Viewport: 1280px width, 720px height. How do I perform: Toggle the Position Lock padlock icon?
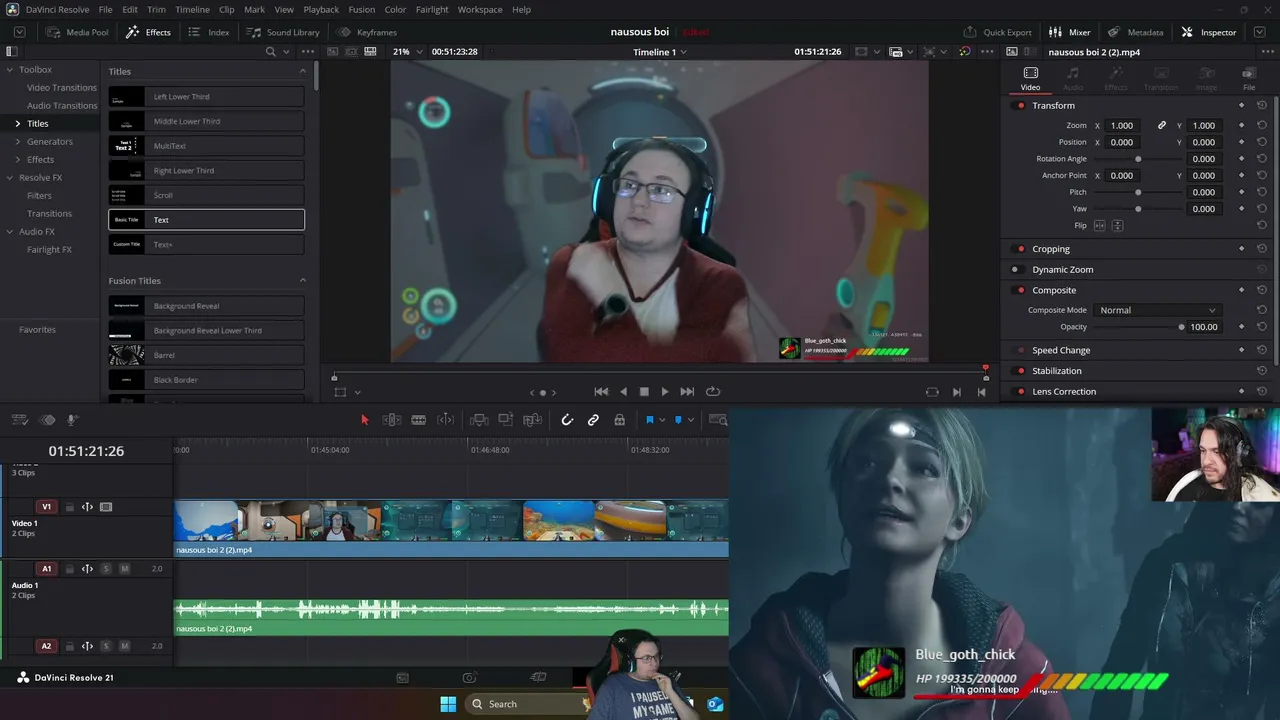click(620, 420)
